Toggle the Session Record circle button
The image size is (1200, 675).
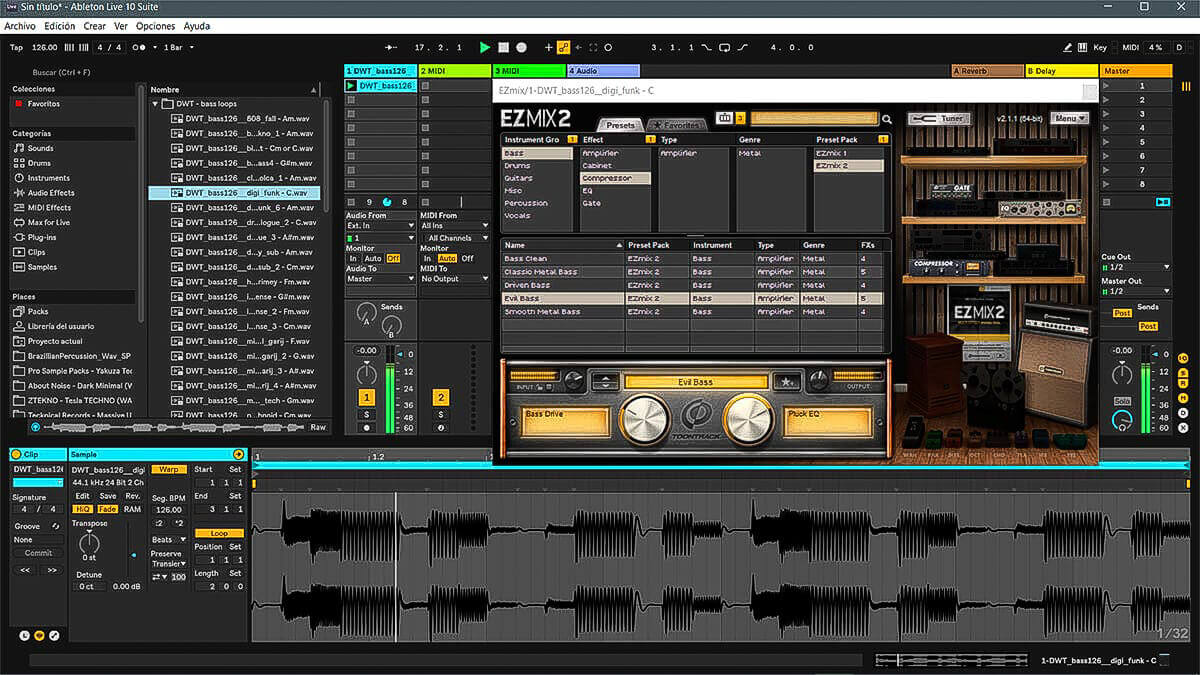tap(608, 47)
